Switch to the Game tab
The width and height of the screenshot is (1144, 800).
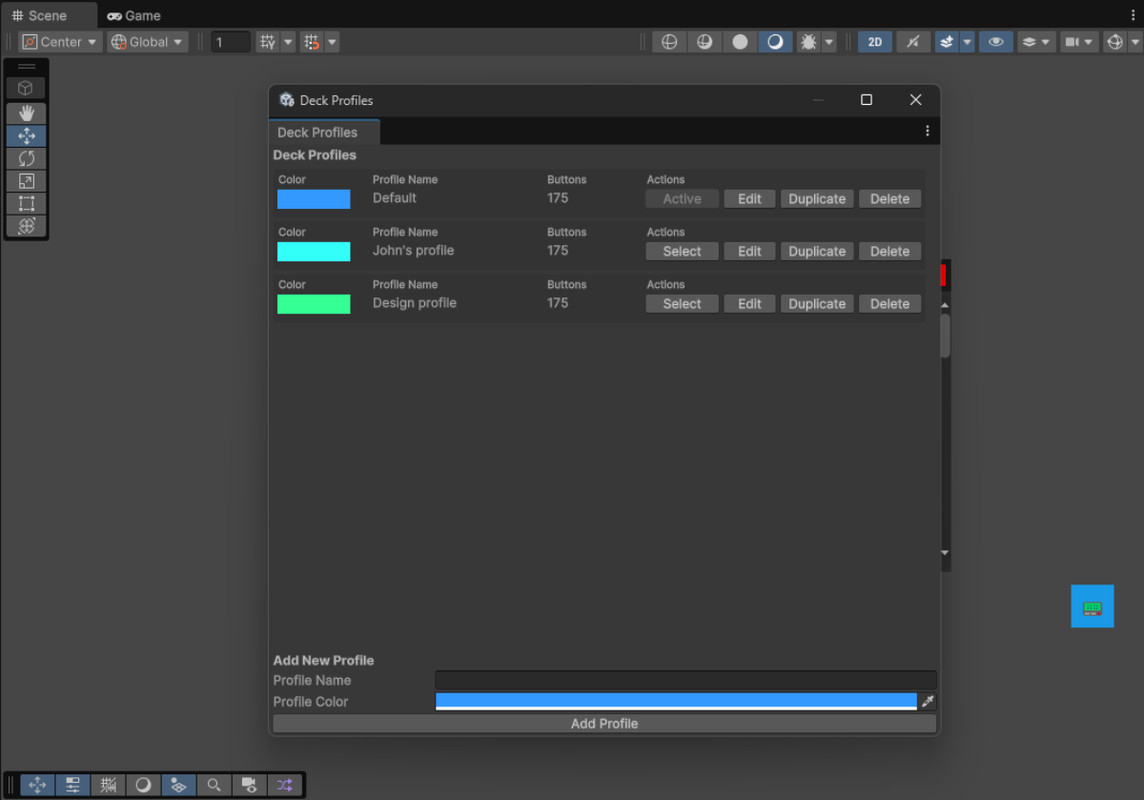[133, 15]
